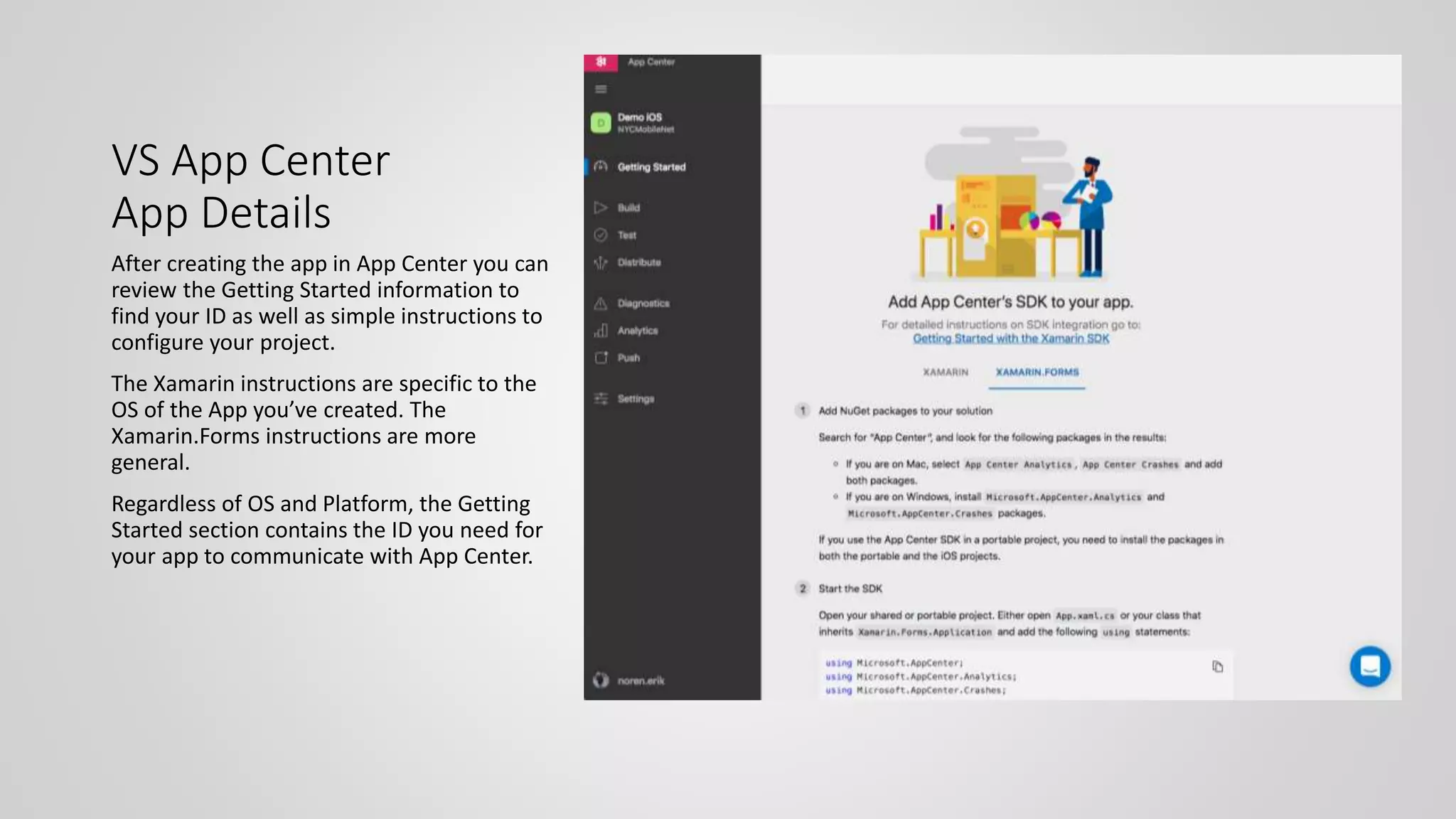Click the NYCMobileNet owner label
1456x819 pixels.
646,129
